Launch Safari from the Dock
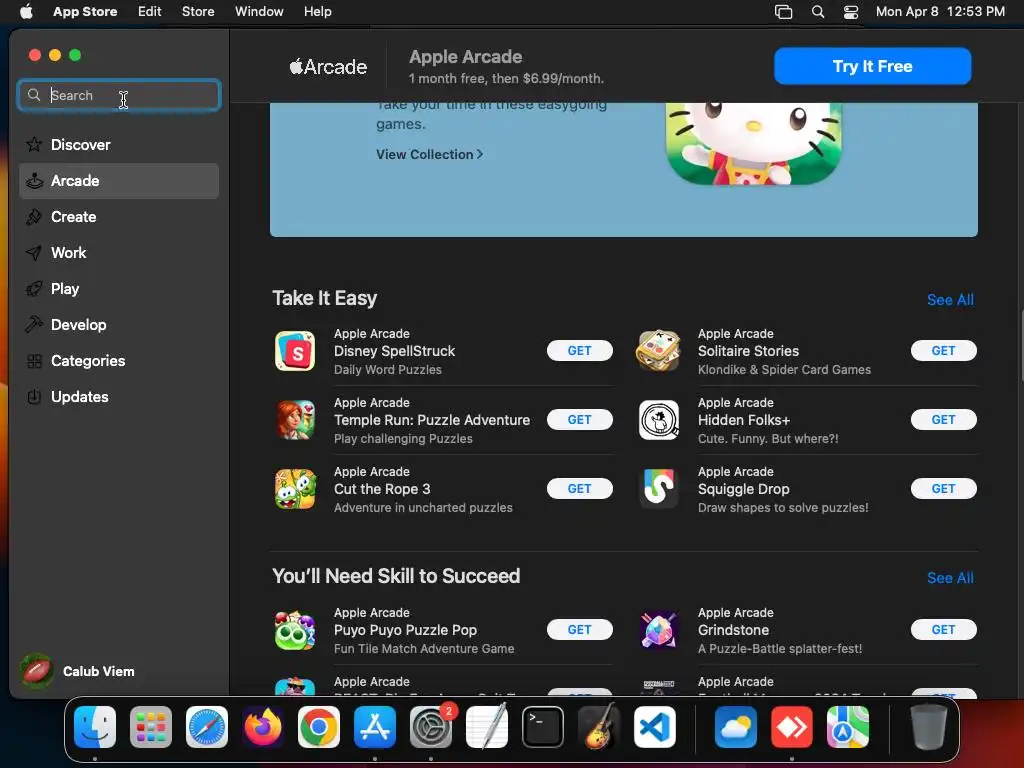 tap(207, 727)
